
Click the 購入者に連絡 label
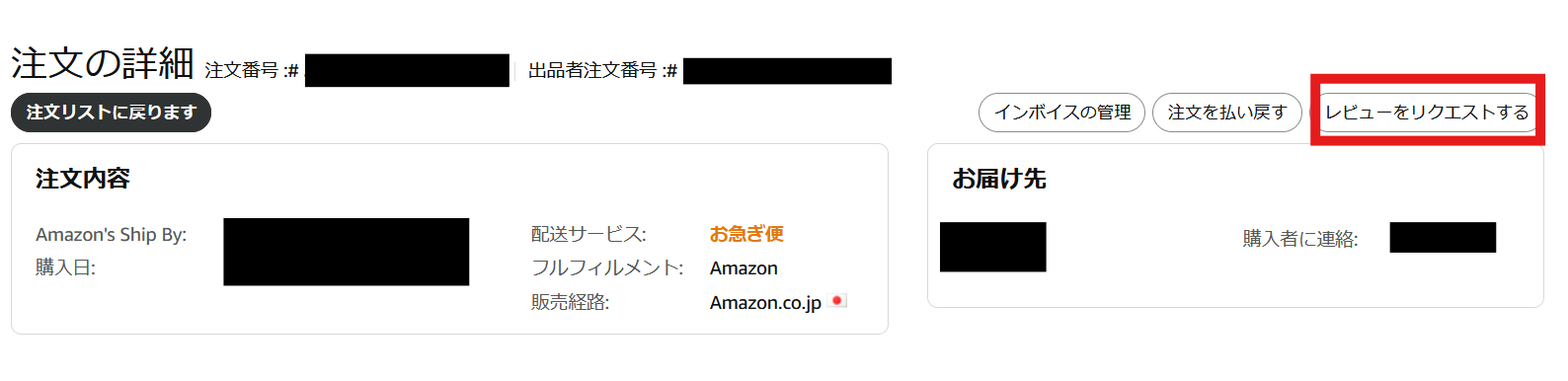1300,239
